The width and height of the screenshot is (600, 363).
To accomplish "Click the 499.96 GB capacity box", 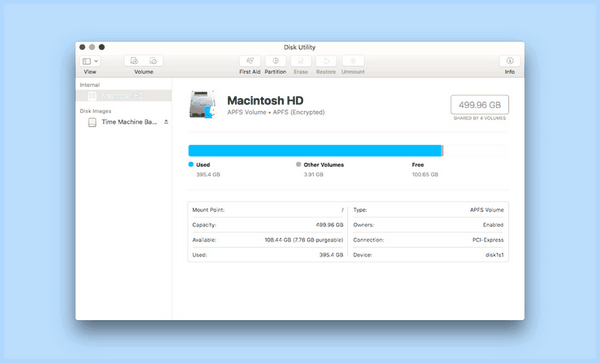I will (x=479, y=105).
